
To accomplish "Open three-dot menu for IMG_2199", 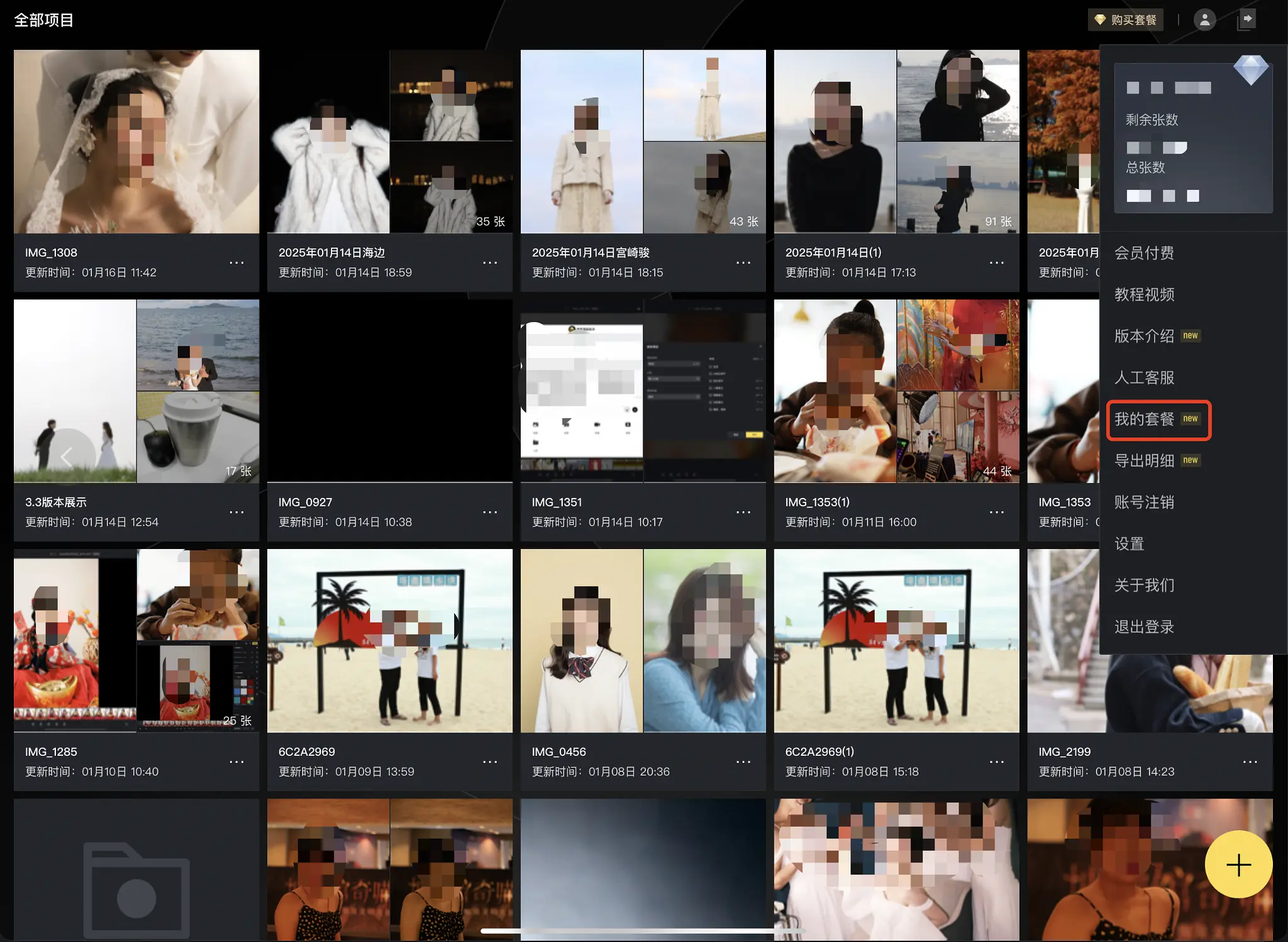I will tap(1250, 762).
